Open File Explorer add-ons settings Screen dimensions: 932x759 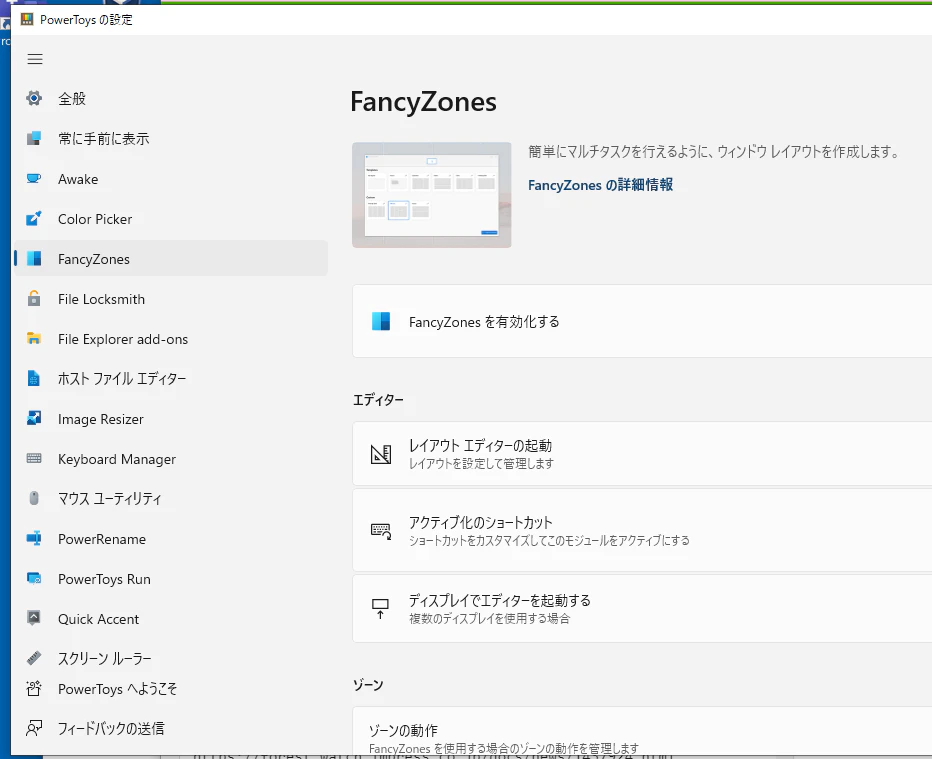(171, 339)
